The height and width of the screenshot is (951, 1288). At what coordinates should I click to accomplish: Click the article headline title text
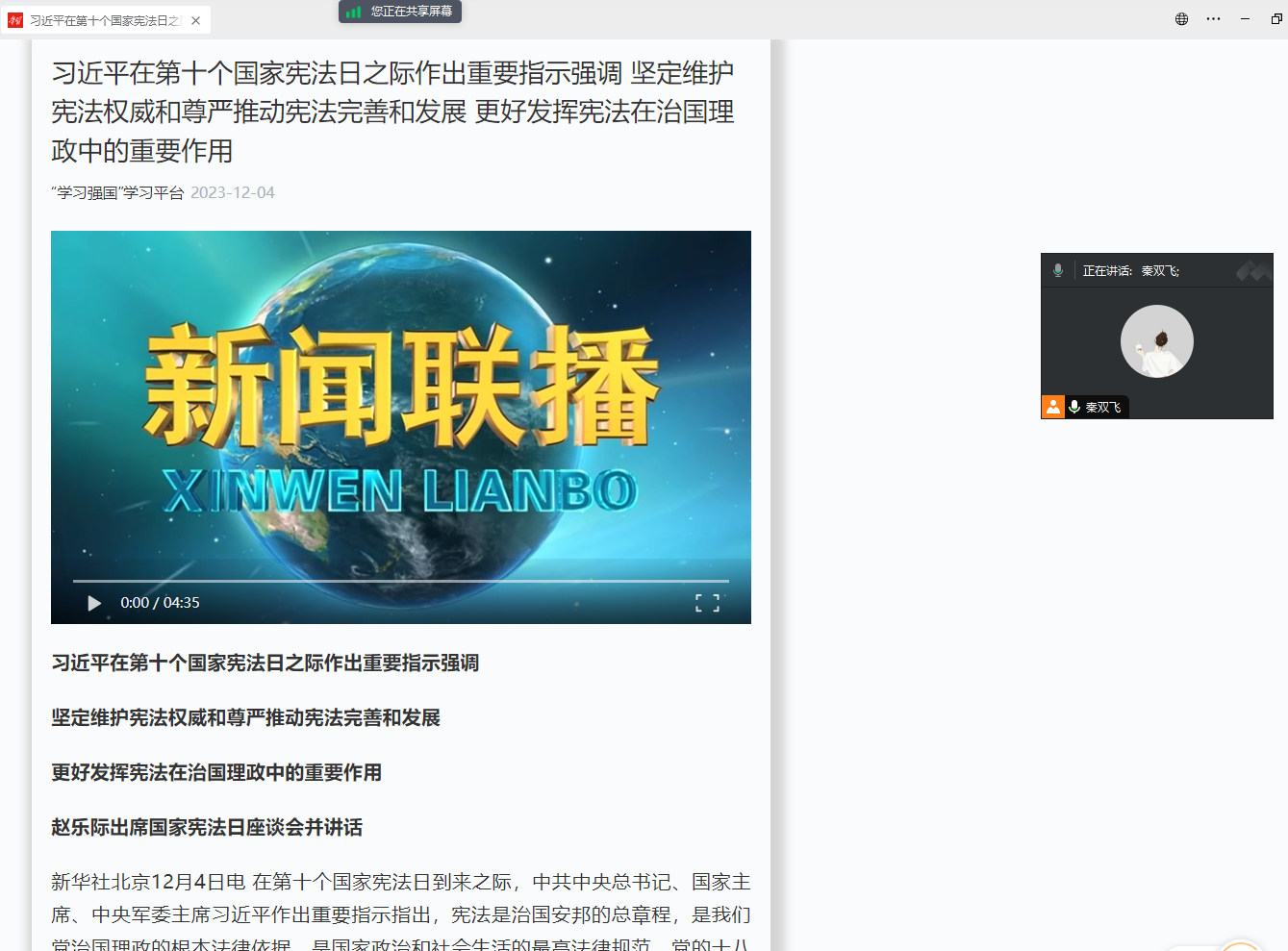pyautogui.click(x=392, y=112)
